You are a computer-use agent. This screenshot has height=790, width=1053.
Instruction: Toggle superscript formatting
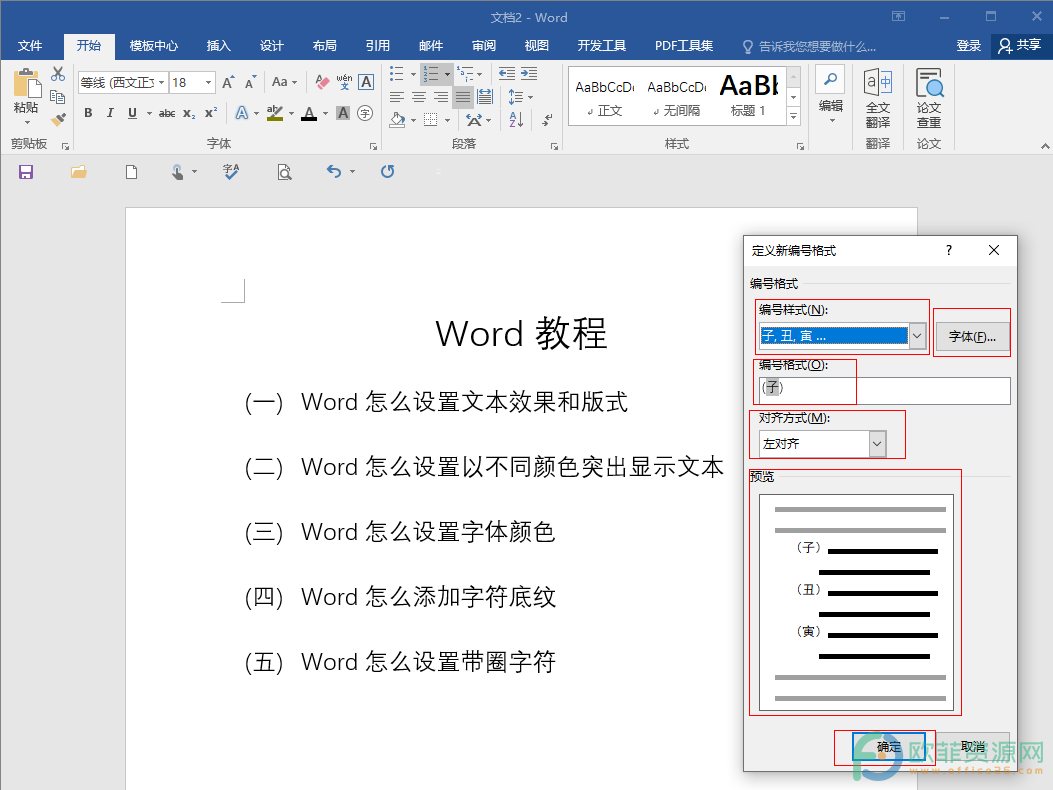coord(211,113)
